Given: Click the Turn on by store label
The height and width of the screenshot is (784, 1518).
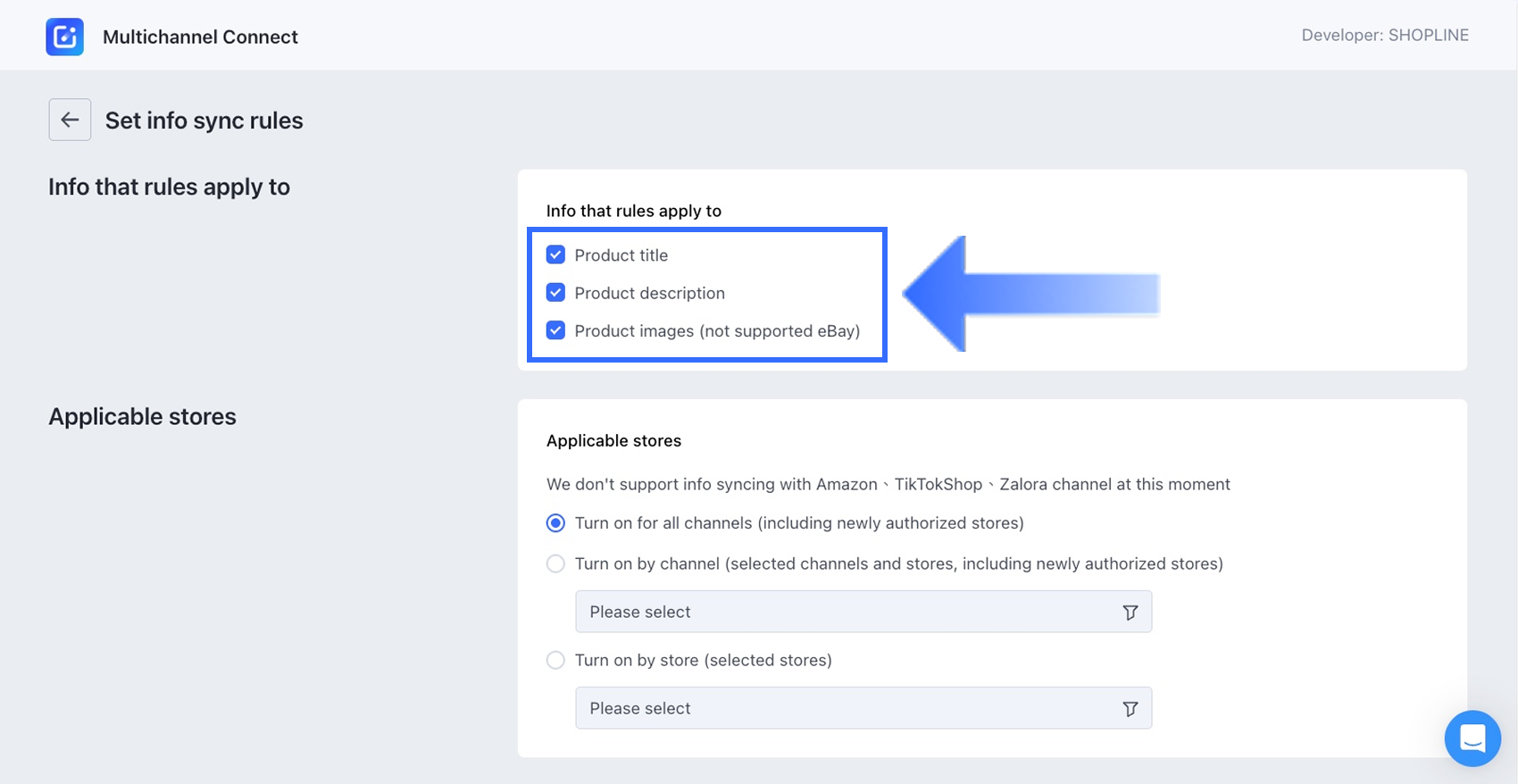Looking at the screenshot, I should tap(703, 661).
